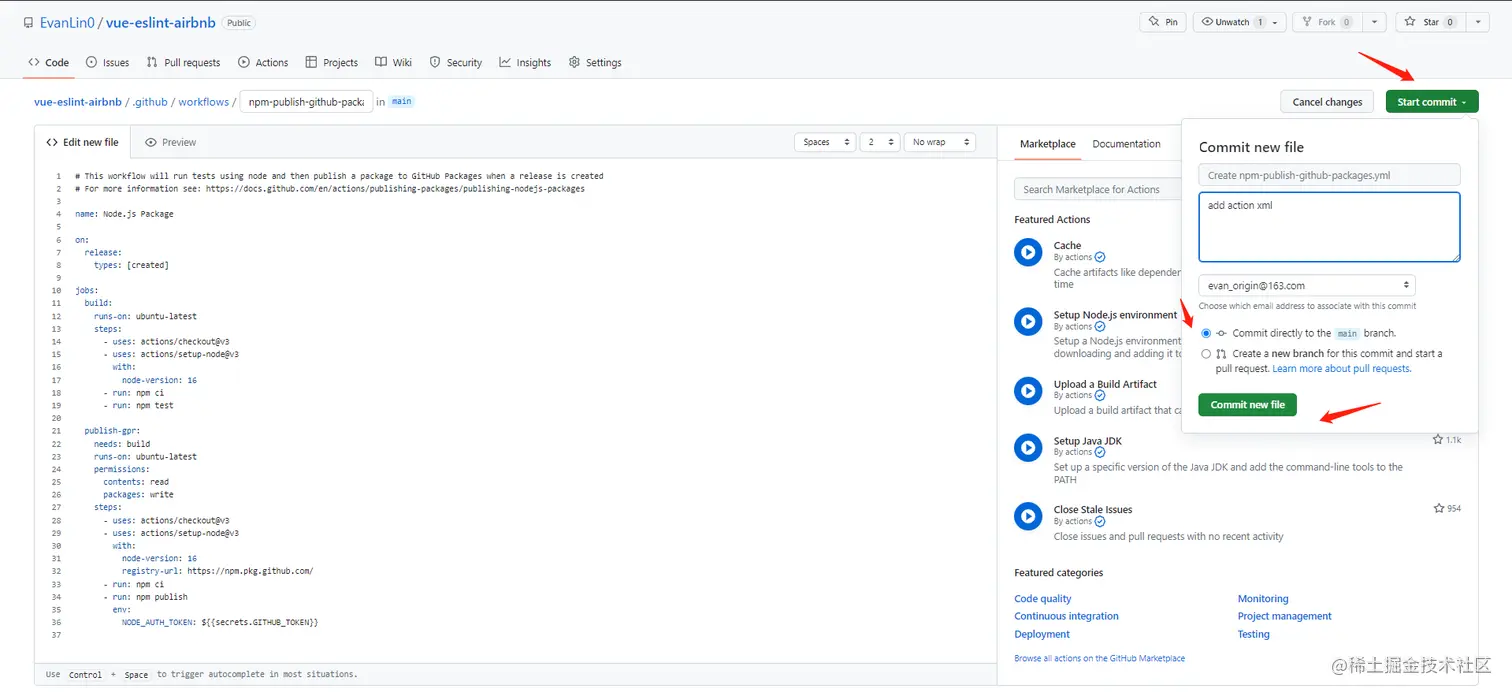Click the verified badge under Close Stale Issues
The width and height of the screenshot is (1512, 696).
pyautogui.click(x=1100, y=522)
